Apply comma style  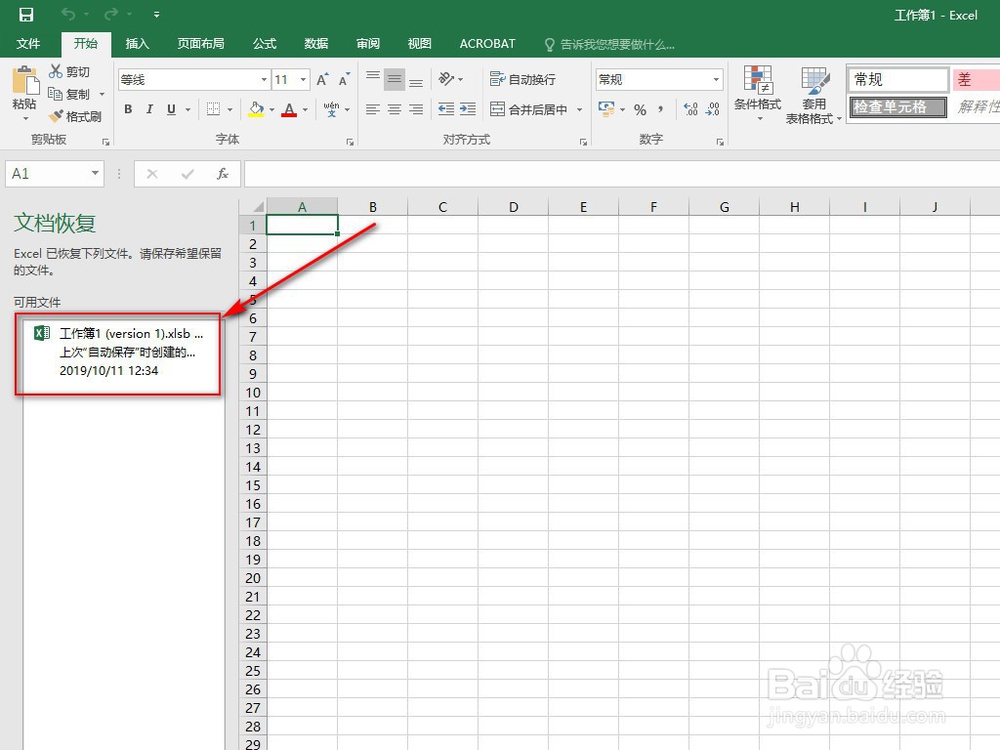coord(661,109)
